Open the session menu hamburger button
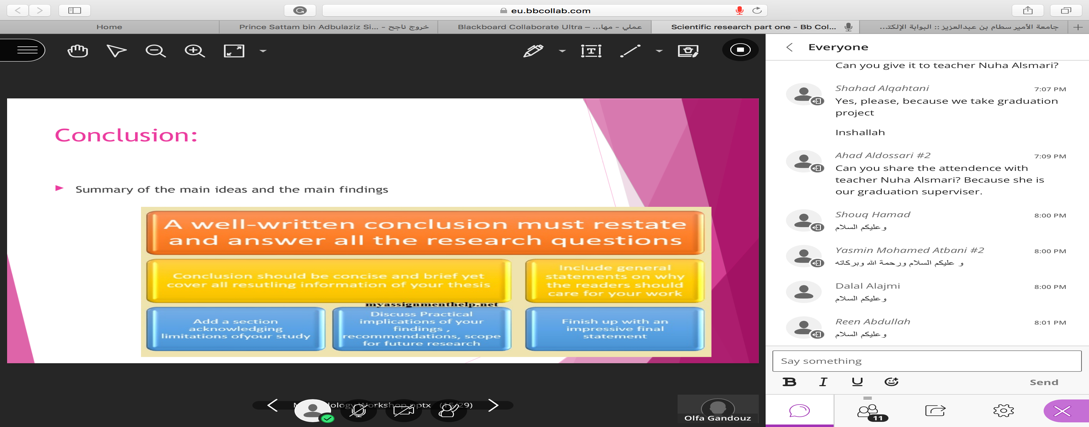 [25, 50]
